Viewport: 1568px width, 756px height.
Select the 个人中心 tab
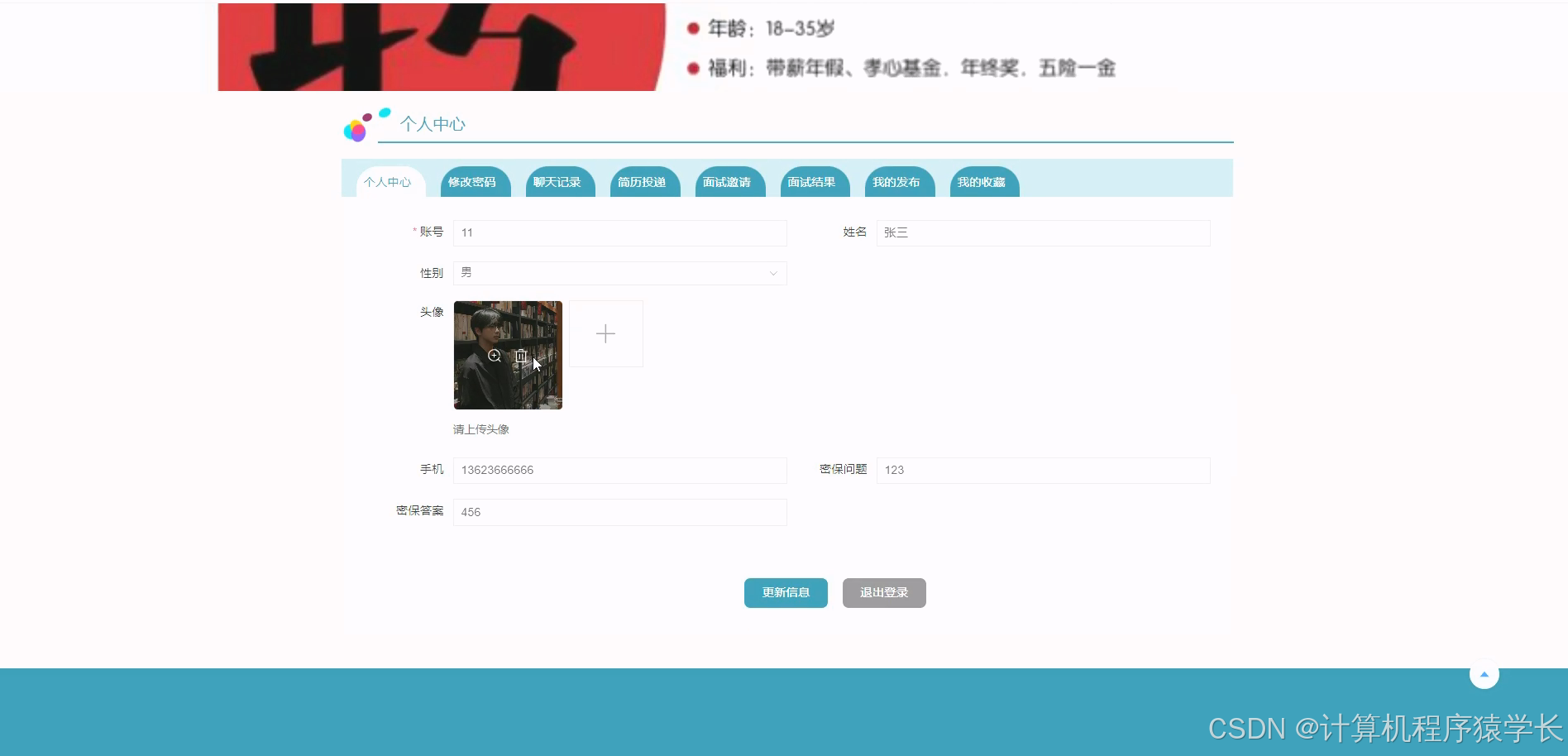pos(389,182)
